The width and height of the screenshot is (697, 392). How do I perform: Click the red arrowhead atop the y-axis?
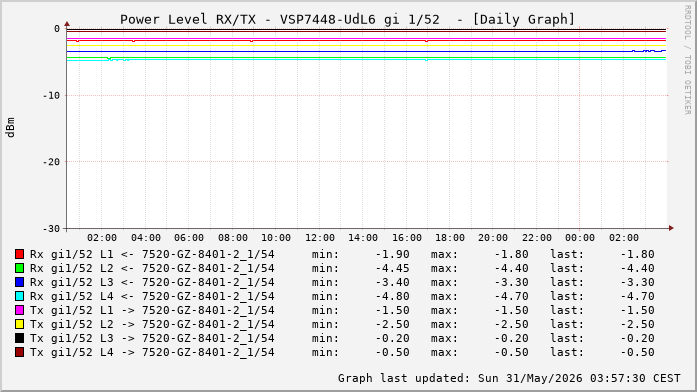coord(67,24)
